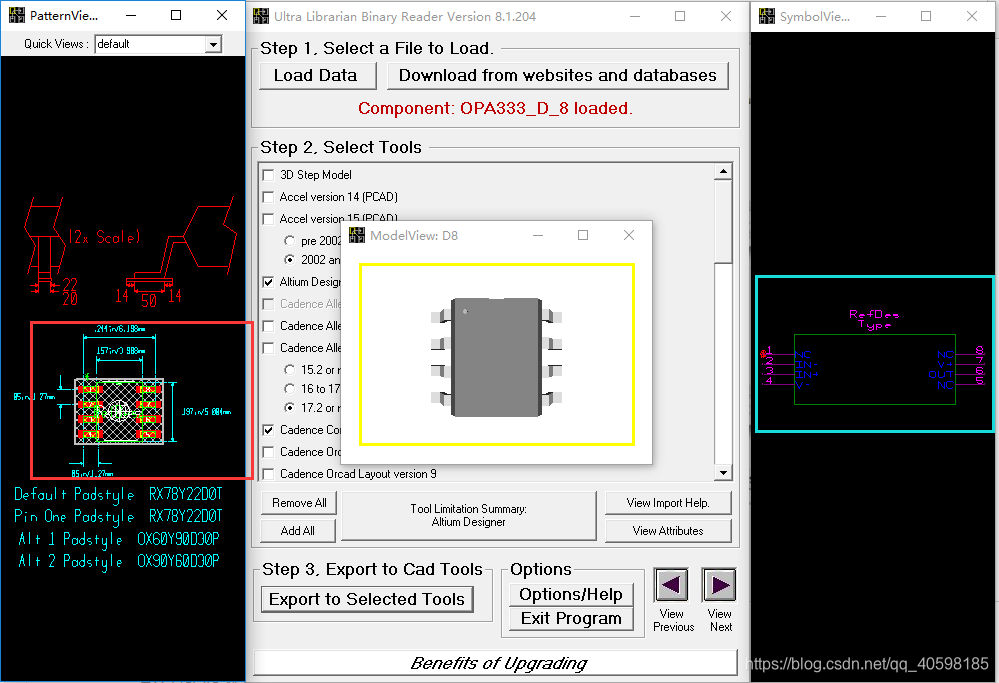The height and width of the screenshot is (683, 999).
Task: Enable the 3D Step Model checkbox
Action: [268, 175]
